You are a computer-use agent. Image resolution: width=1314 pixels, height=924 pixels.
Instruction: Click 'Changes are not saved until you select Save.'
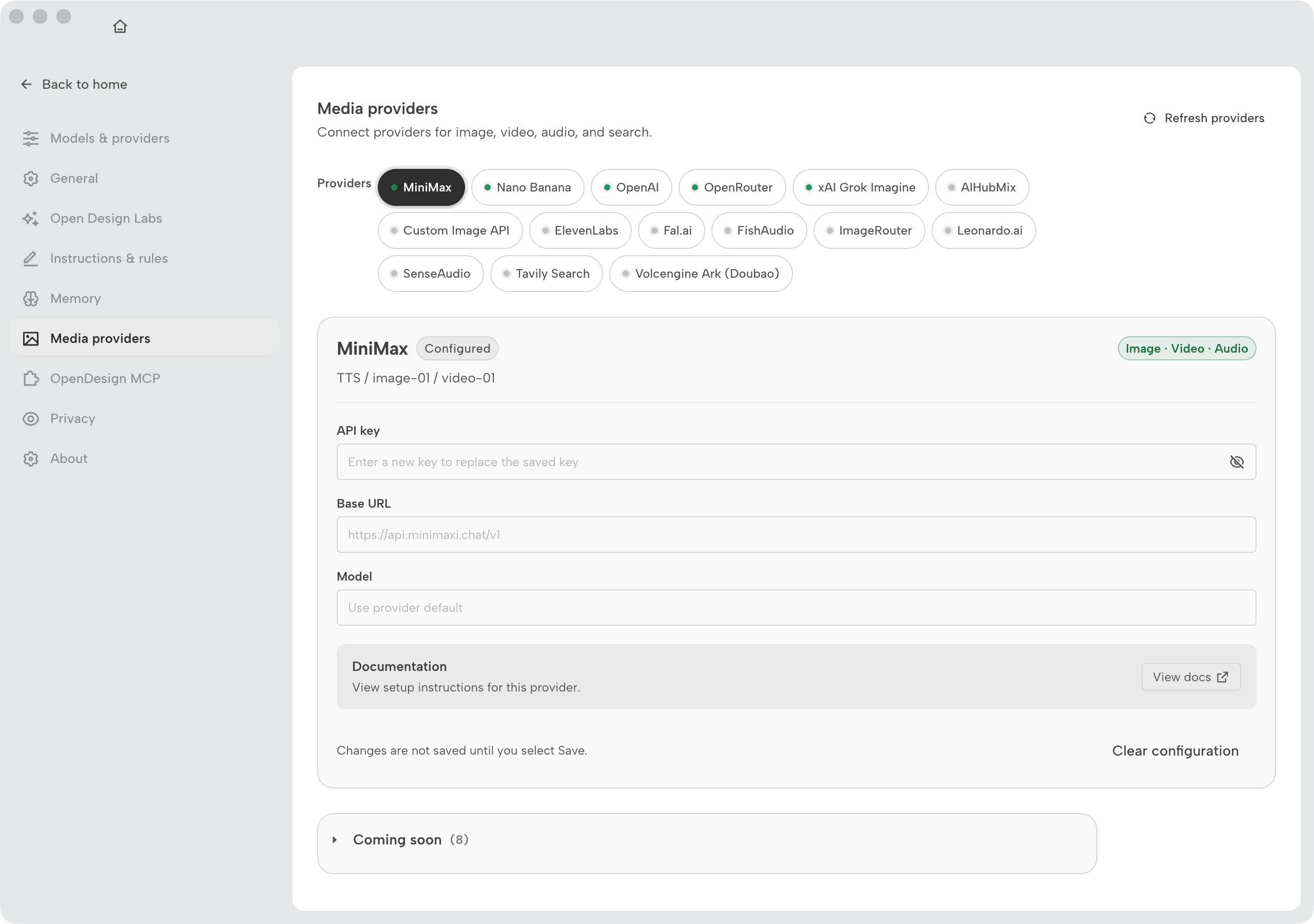[x=462, y=750]
